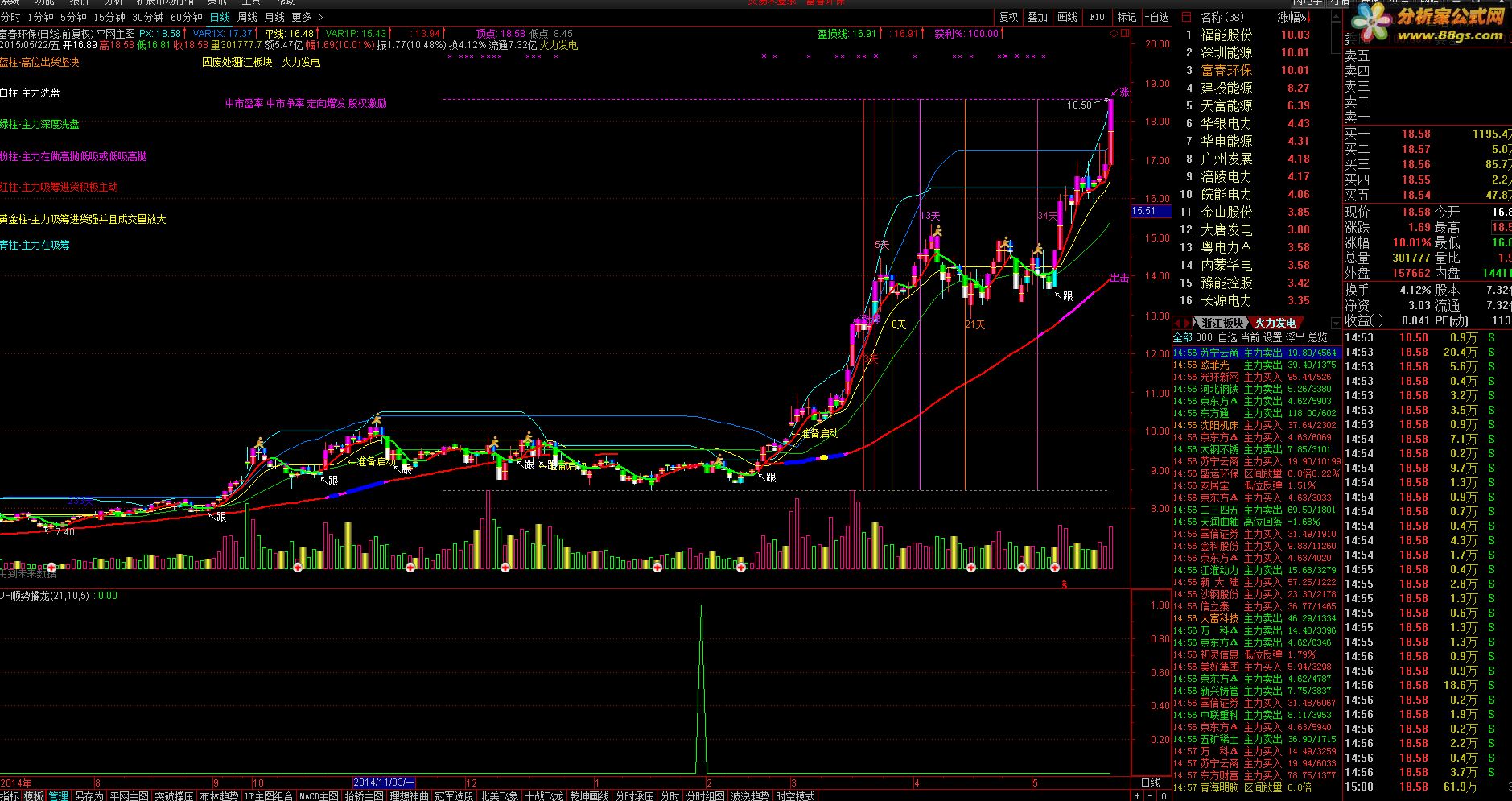Click 总览 in the alert filter bar
The height and width of the screenshot is (801, 1512).
1317,337
